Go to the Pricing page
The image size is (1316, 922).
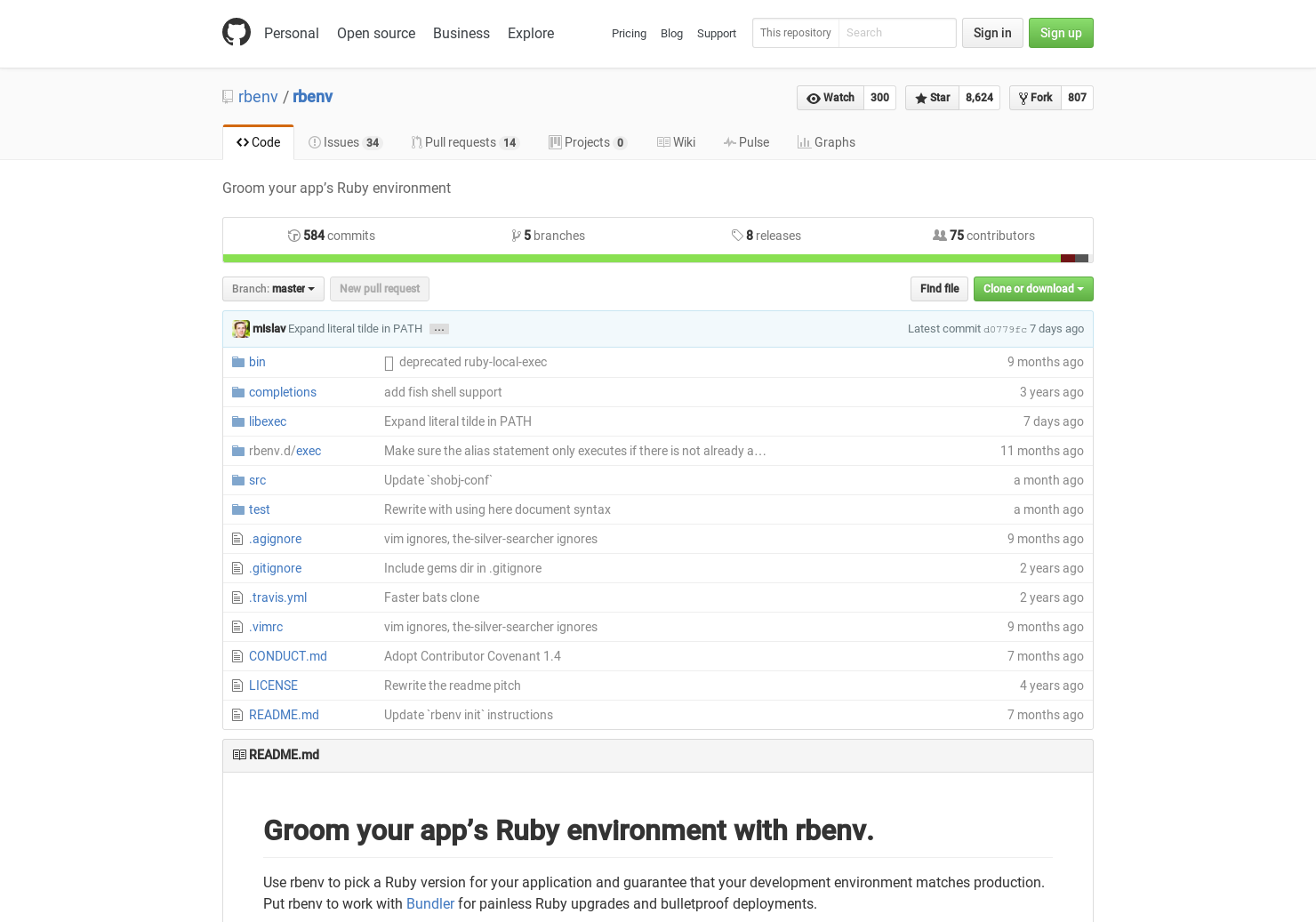pos(629,34)
